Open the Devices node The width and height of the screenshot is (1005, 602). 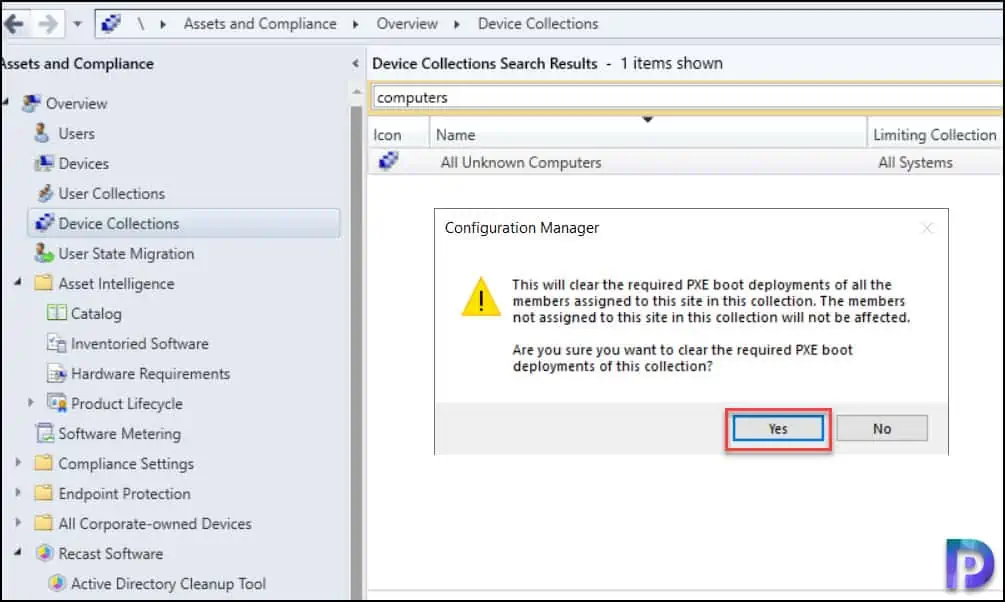[x=83, y=163]
